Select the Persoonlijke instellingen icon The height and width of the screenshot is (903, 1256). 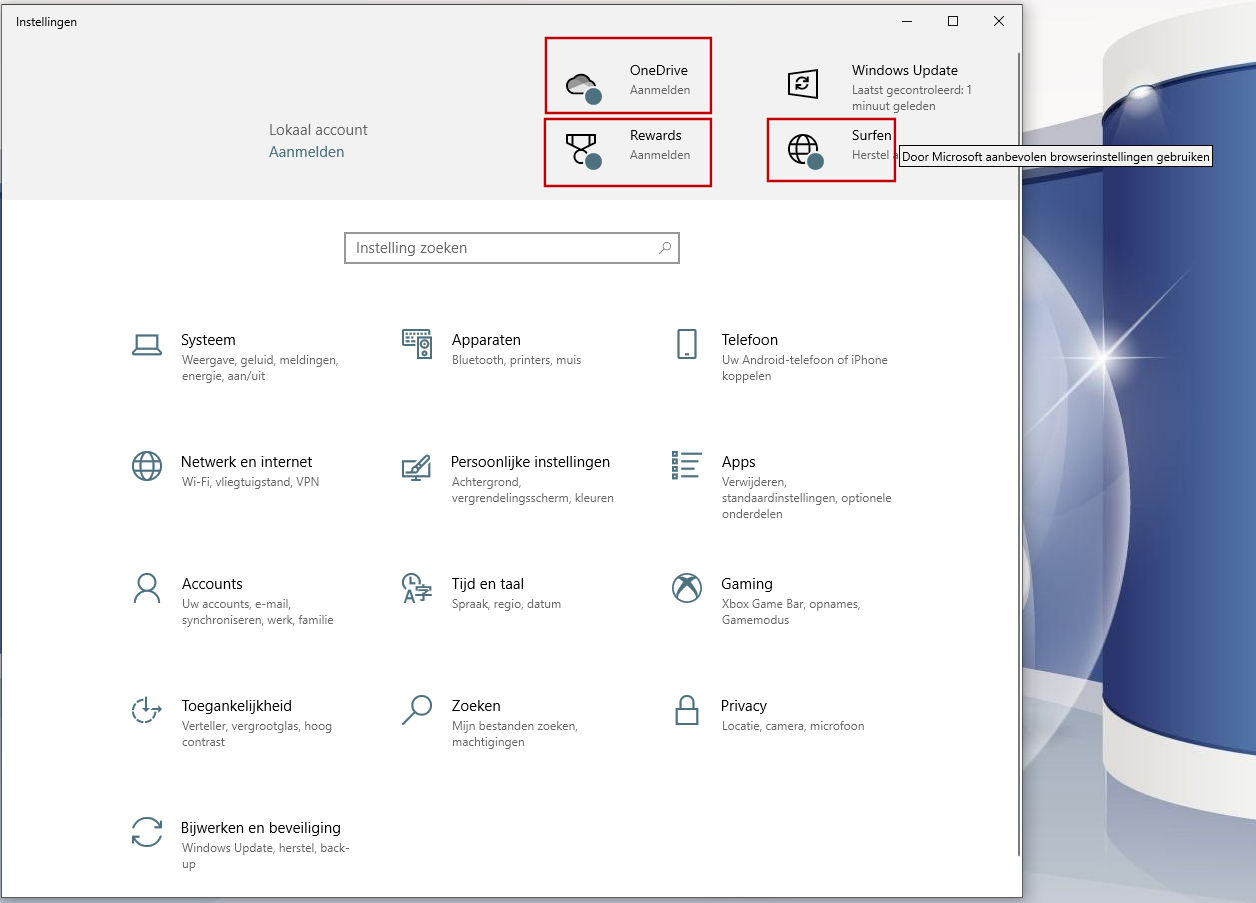coord(416,466)
